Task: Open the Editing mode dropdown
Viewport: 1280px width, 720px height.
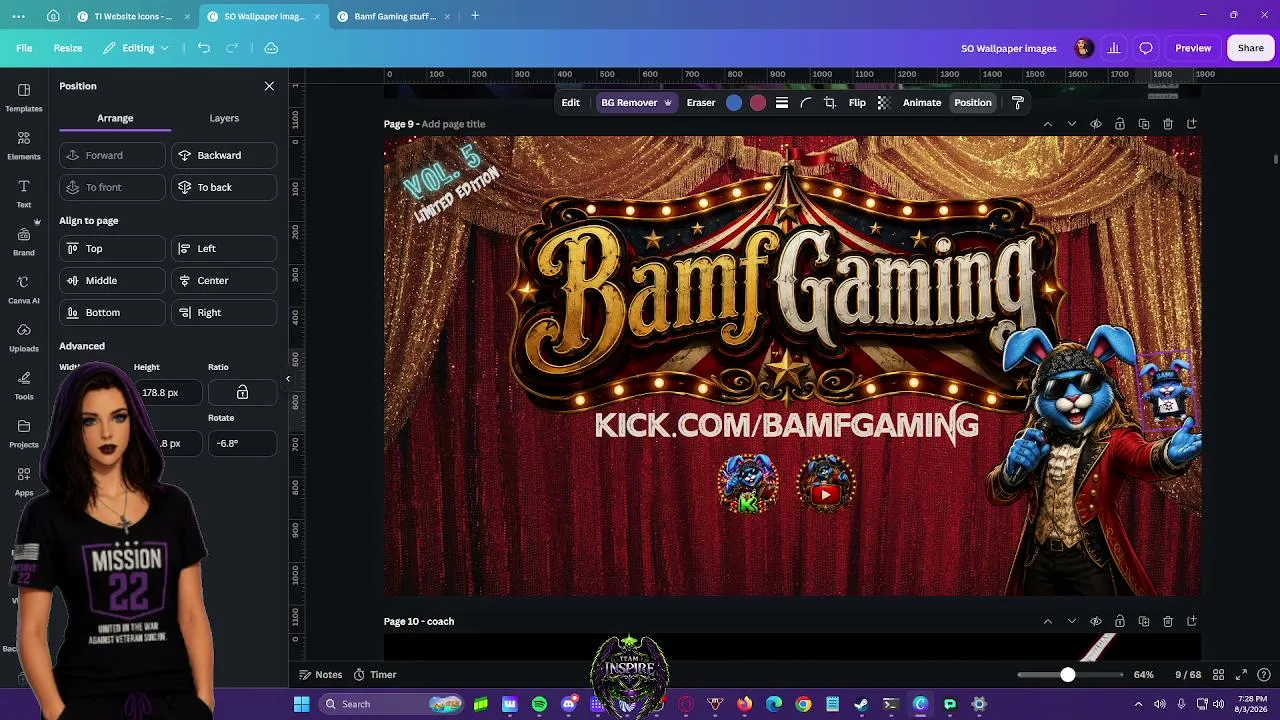Action: (136, 48)
